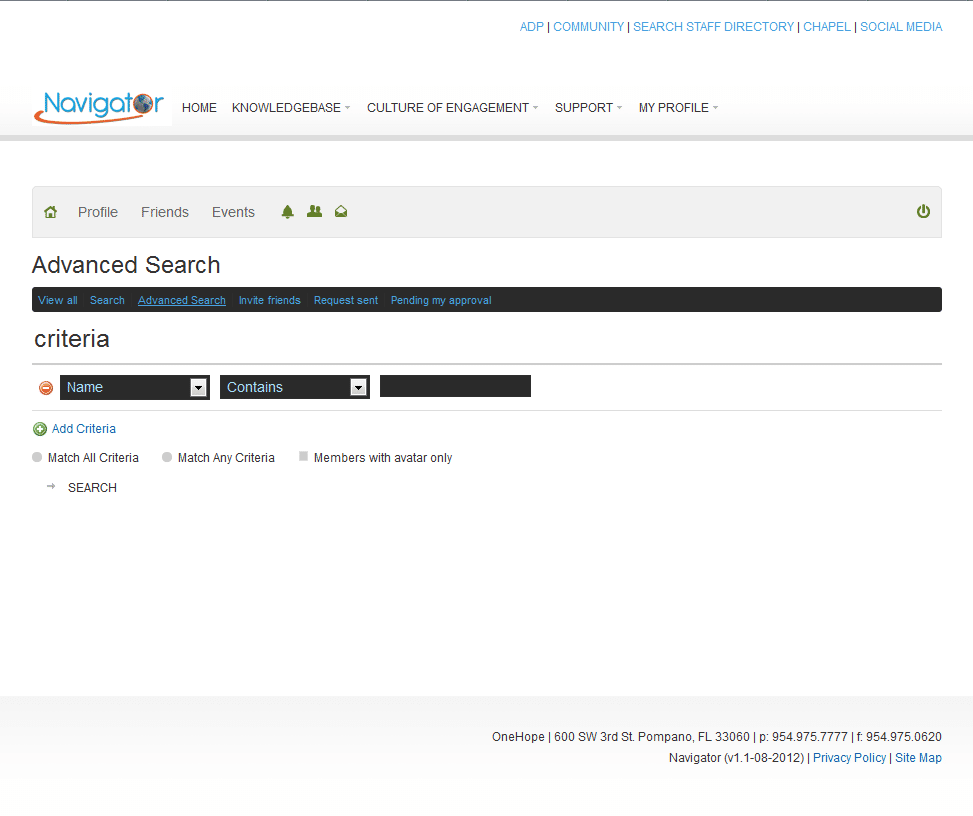Open the CHAPEL top link
Screen dimensions: 973x816
(827, 27)
